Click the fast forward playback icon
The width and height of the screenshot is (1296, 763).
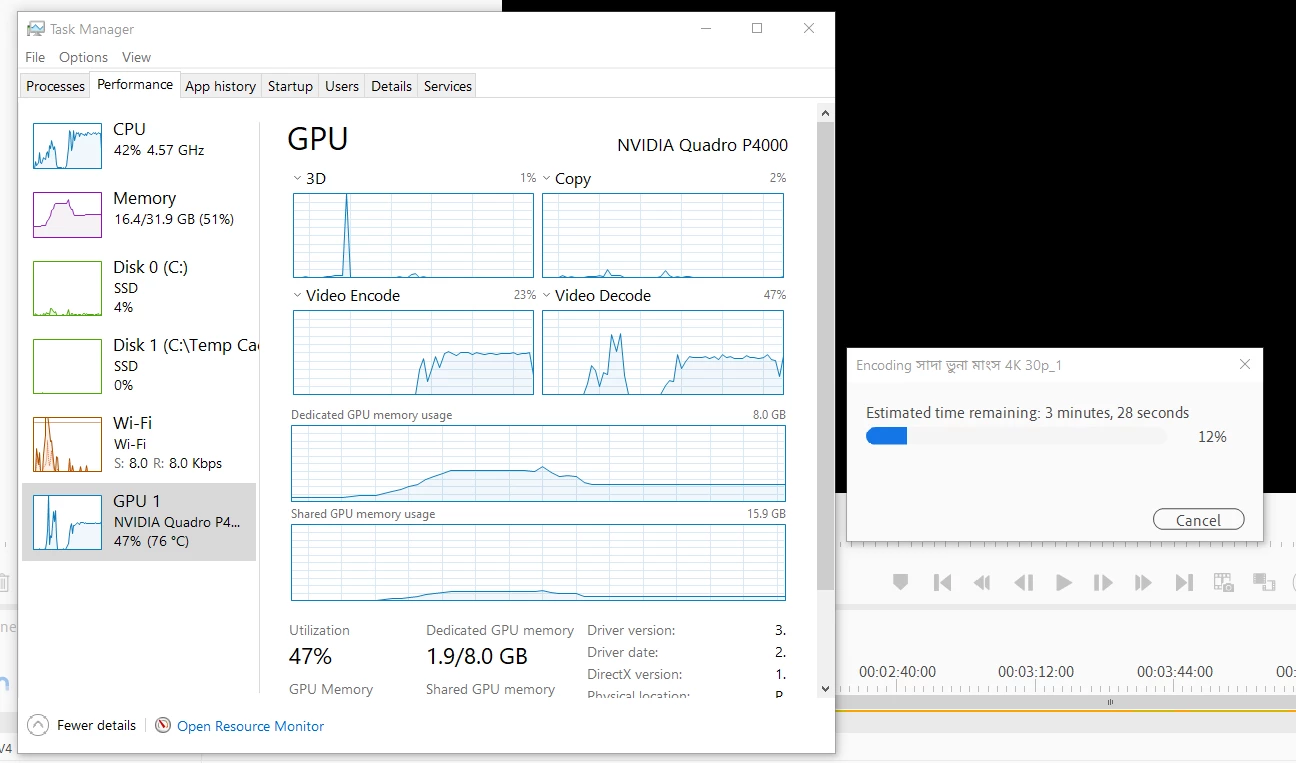(1143, 582)
